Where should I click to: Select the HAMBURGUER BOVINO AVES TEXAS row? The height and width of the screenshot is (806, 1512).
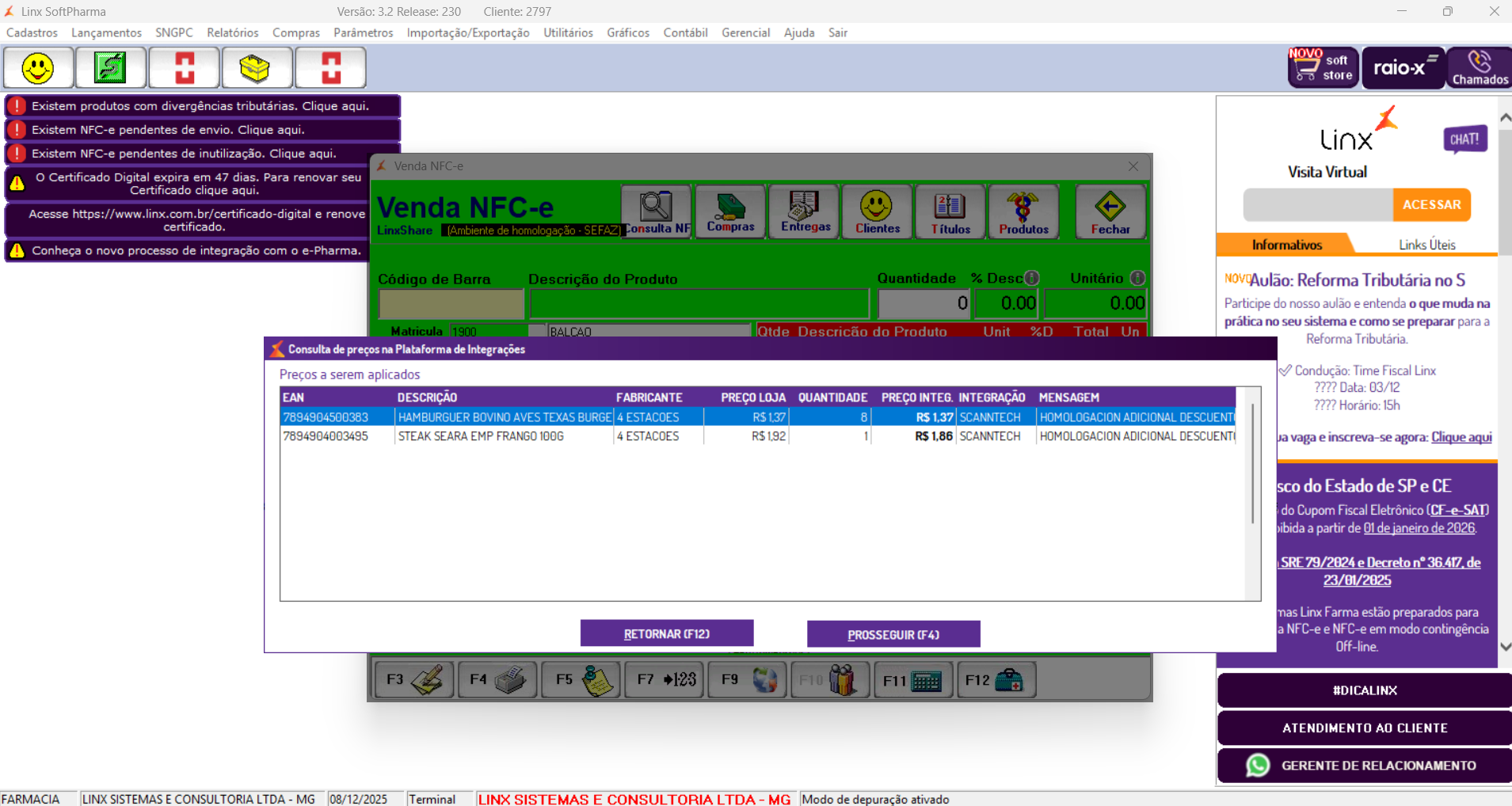(758, 417)
